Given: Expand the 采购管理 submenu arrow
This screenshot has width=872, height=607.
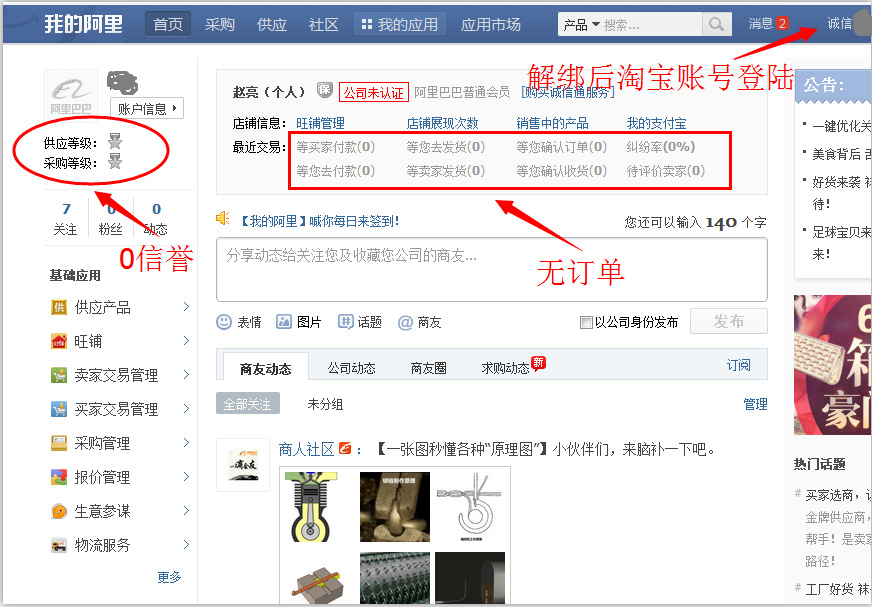Looking at the screenshot, I should coord(186,443).
